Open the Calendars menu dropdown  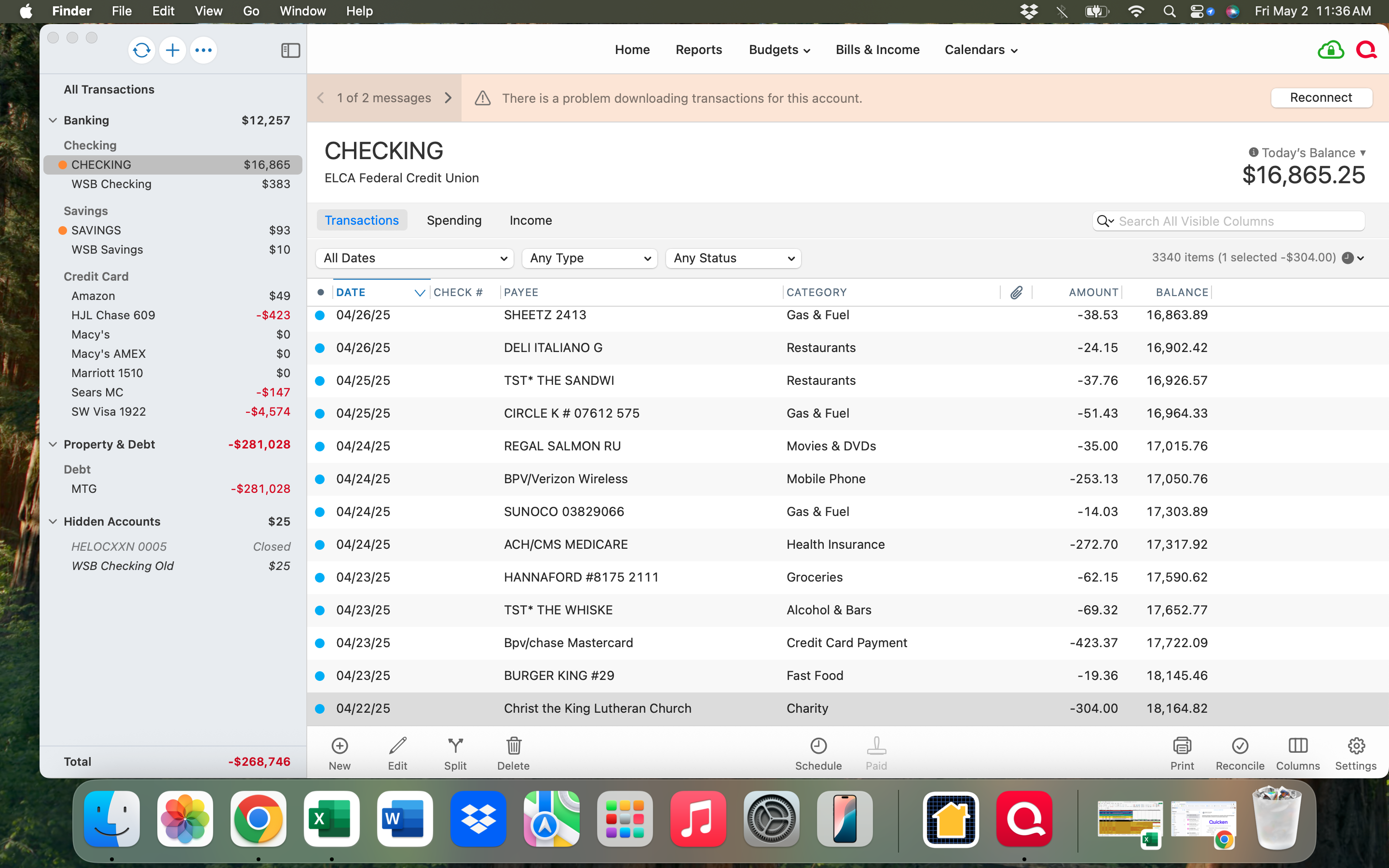pos(981,50)
